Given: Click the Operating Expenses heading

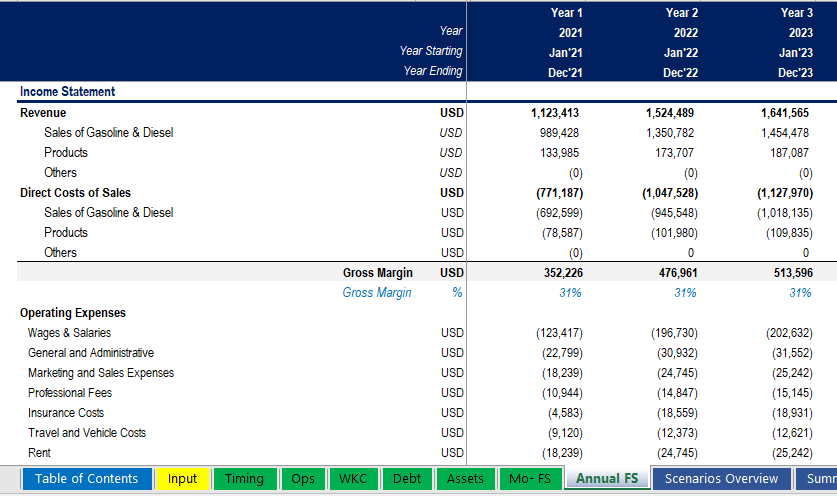Looking at the screenshot, I should [73, 313].
